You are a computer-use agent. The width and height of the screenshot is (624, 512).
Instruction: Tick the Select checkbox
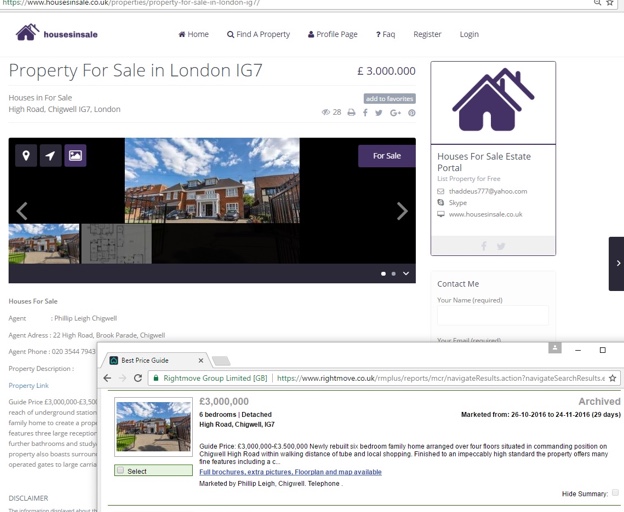coord(120,470)
